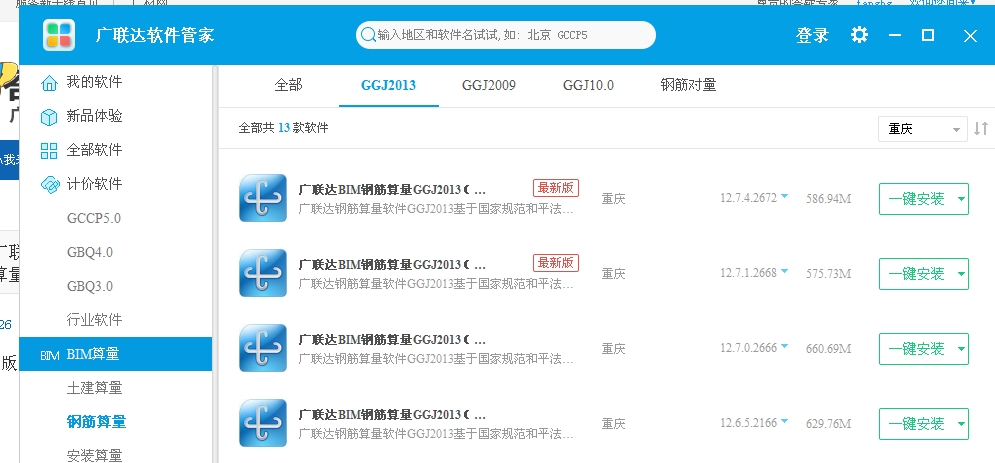The width and height of the screenshot is (995, 463).
Task: Click the house icon beside 我的软件
Action: pyautogui.click(x=49, y=82)
